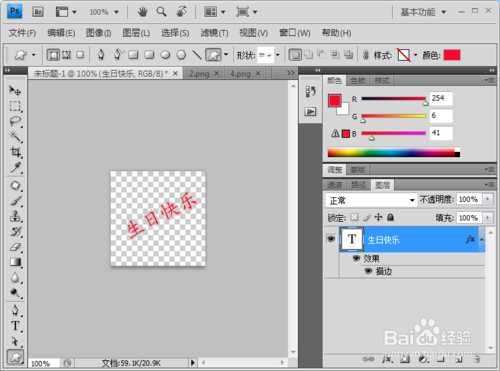This screenshot has width=500, height=371.
Task: Click the R value input field
Action: point(441,98)
